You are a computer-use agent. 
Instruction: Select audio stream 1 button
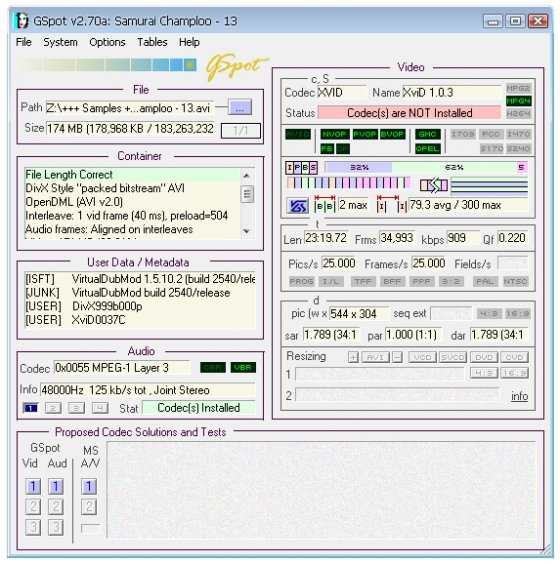(x=31, y=408)
